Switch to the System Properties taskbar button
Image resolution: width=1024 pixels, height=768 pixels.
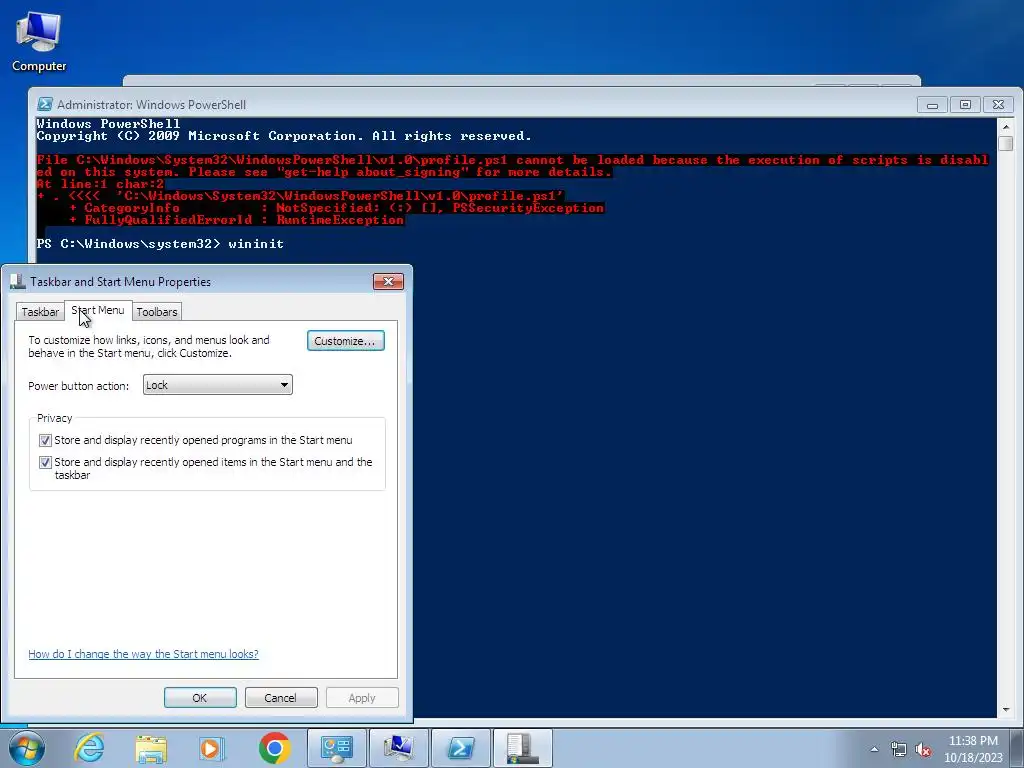click(x=398, y=748)
